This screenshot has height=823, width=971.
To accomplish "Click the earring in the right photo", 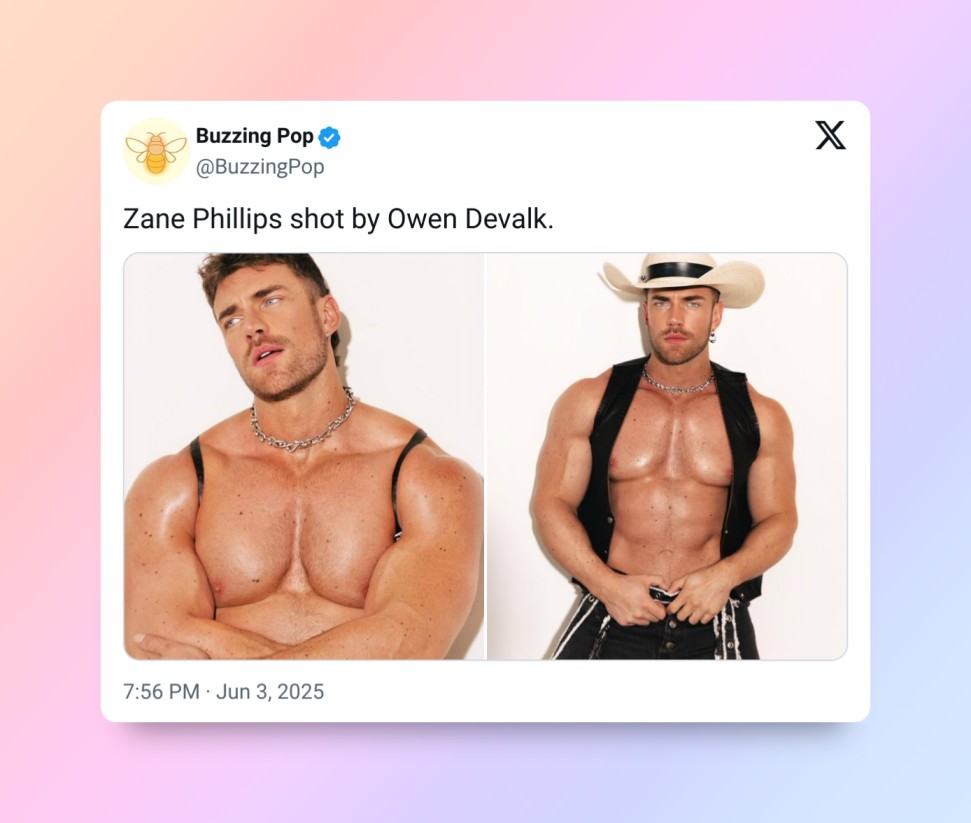I will [713, 337].
